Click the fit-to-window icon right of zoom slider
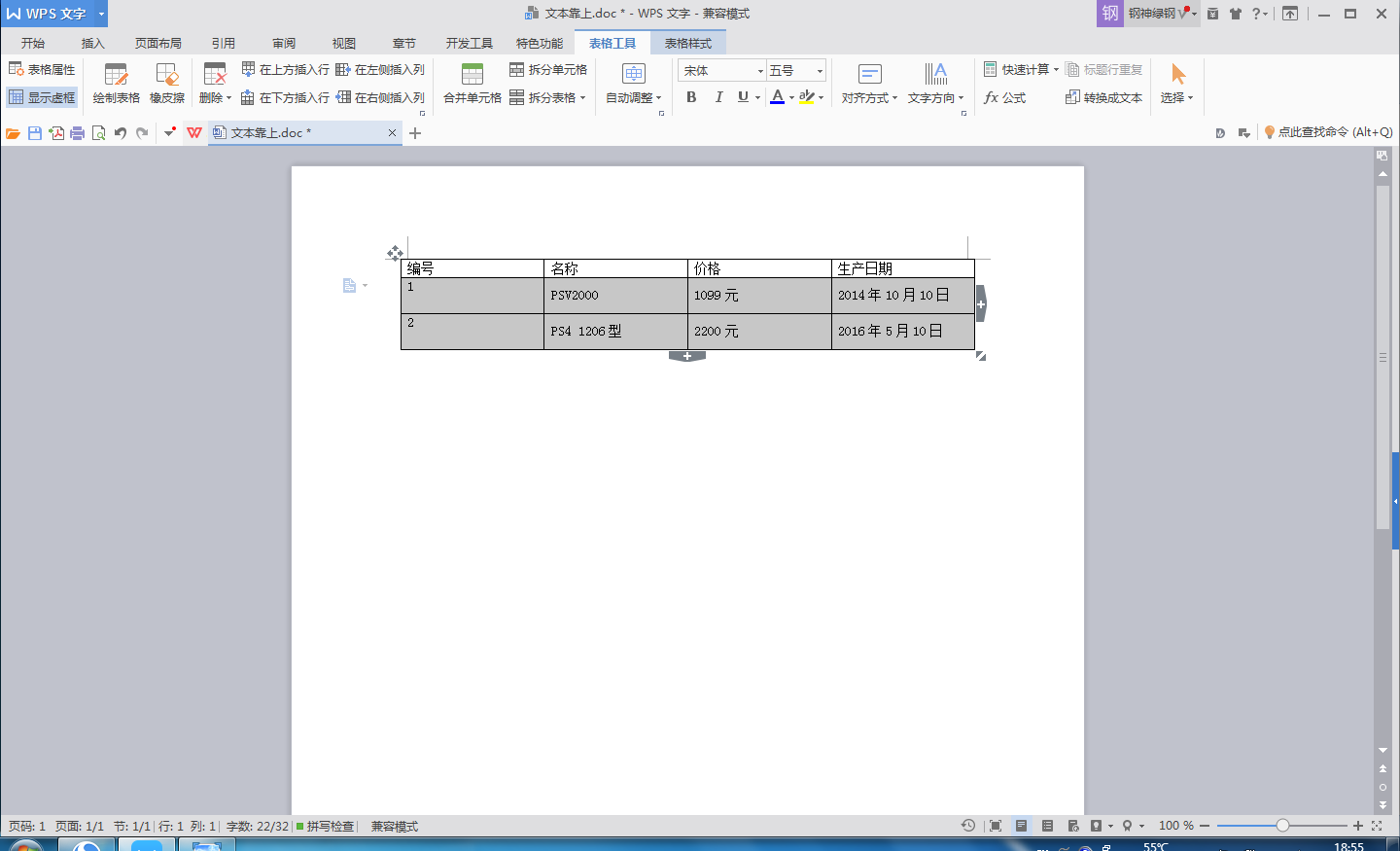The height and width of the screenshot is (851, 1400). coord(1377,826)
